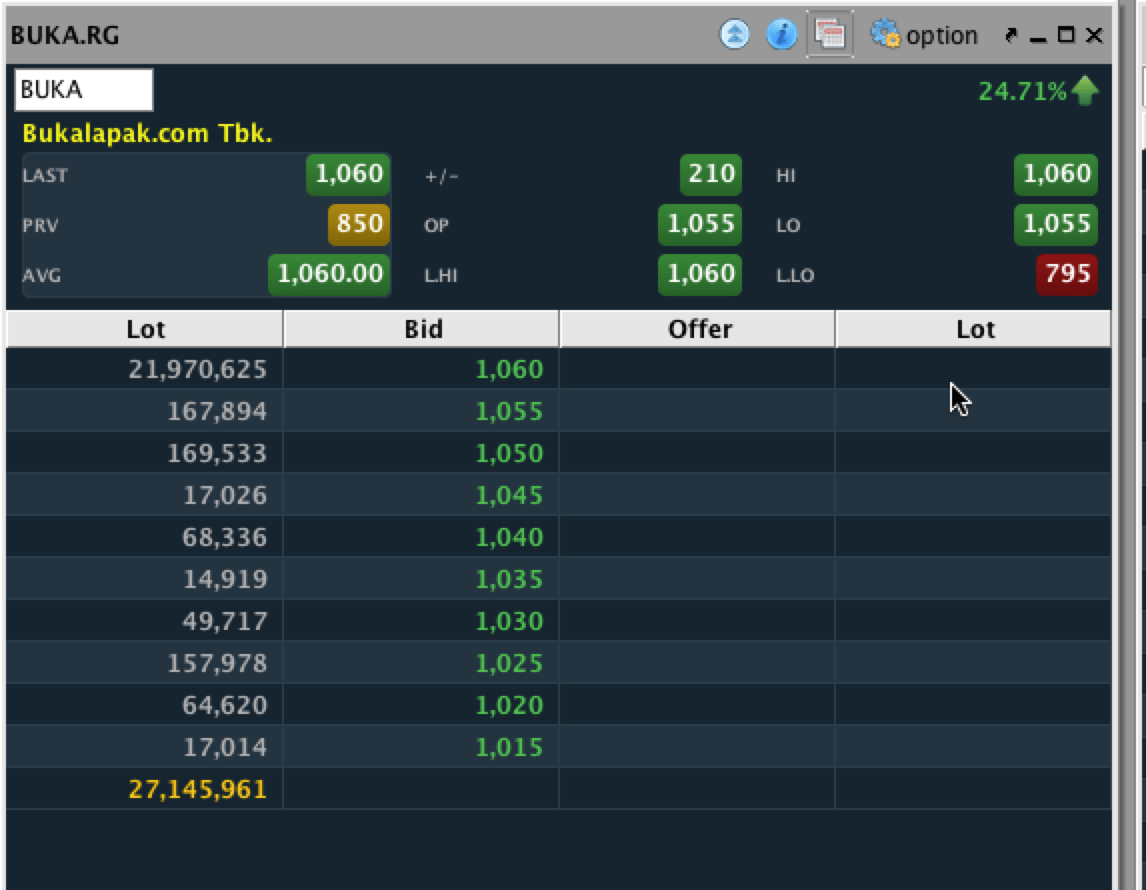Image resolution: width=1146 pixels, height=890 pixels.
Task: Click the red L.LO badge 795
Action: pyautogui.click(x=1067, y=274)
